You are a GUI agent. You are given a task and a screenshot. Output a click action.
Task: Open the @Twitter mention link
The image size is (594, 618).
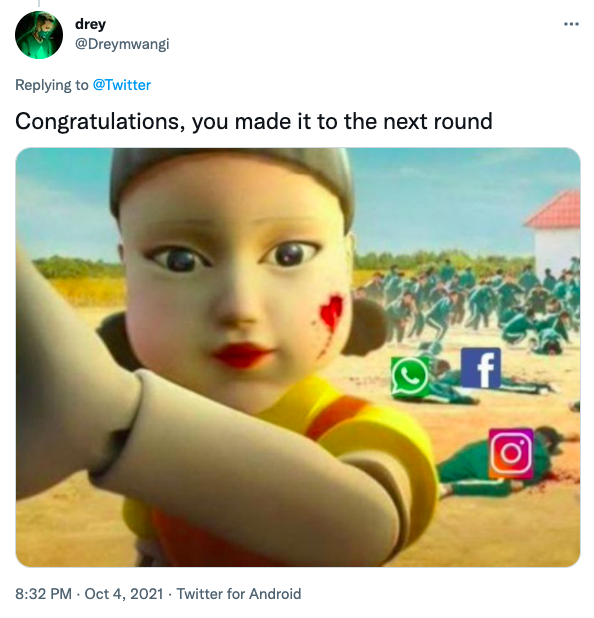click(121, 85)
